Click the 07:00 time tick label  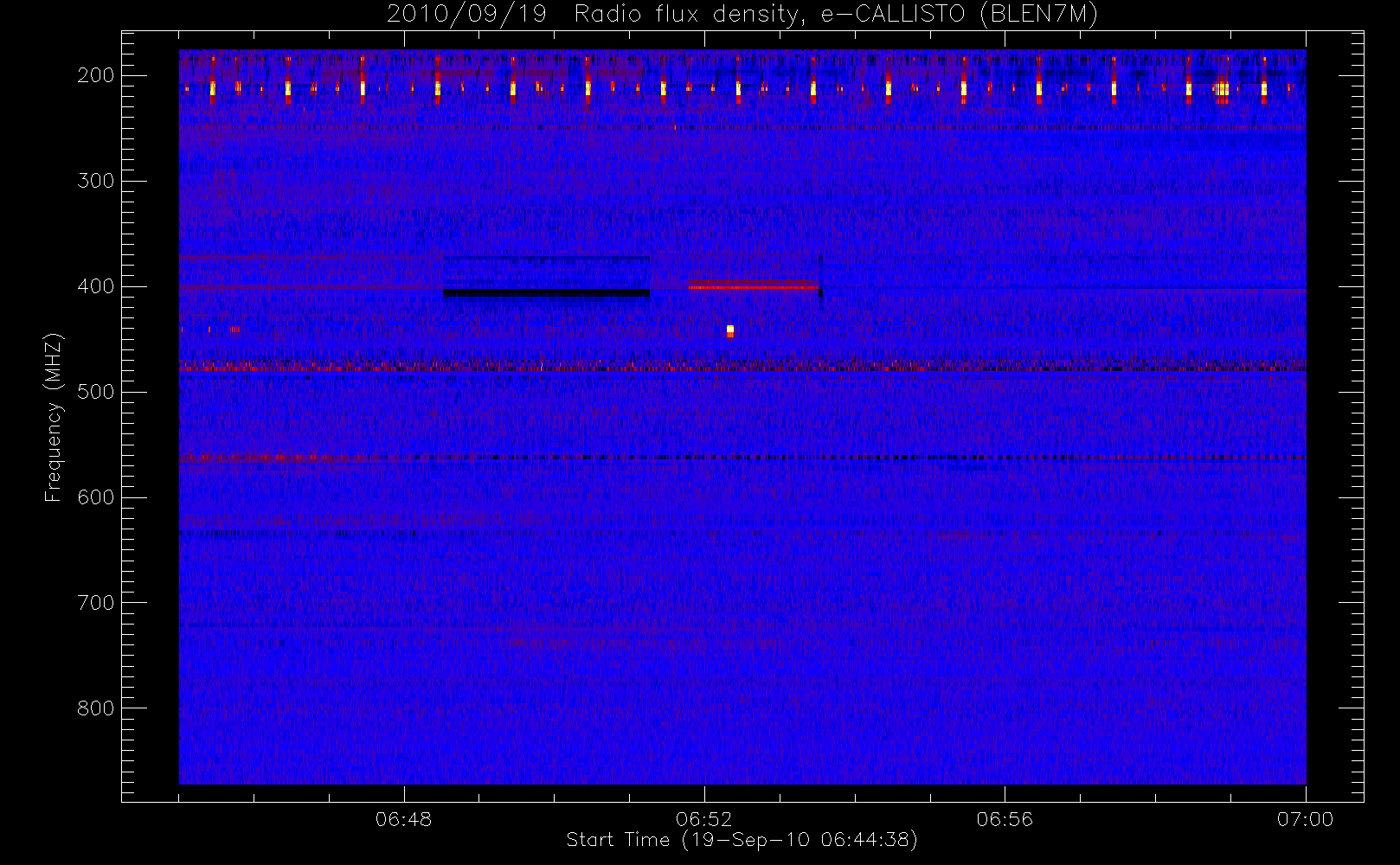[x=1306, y=819]
